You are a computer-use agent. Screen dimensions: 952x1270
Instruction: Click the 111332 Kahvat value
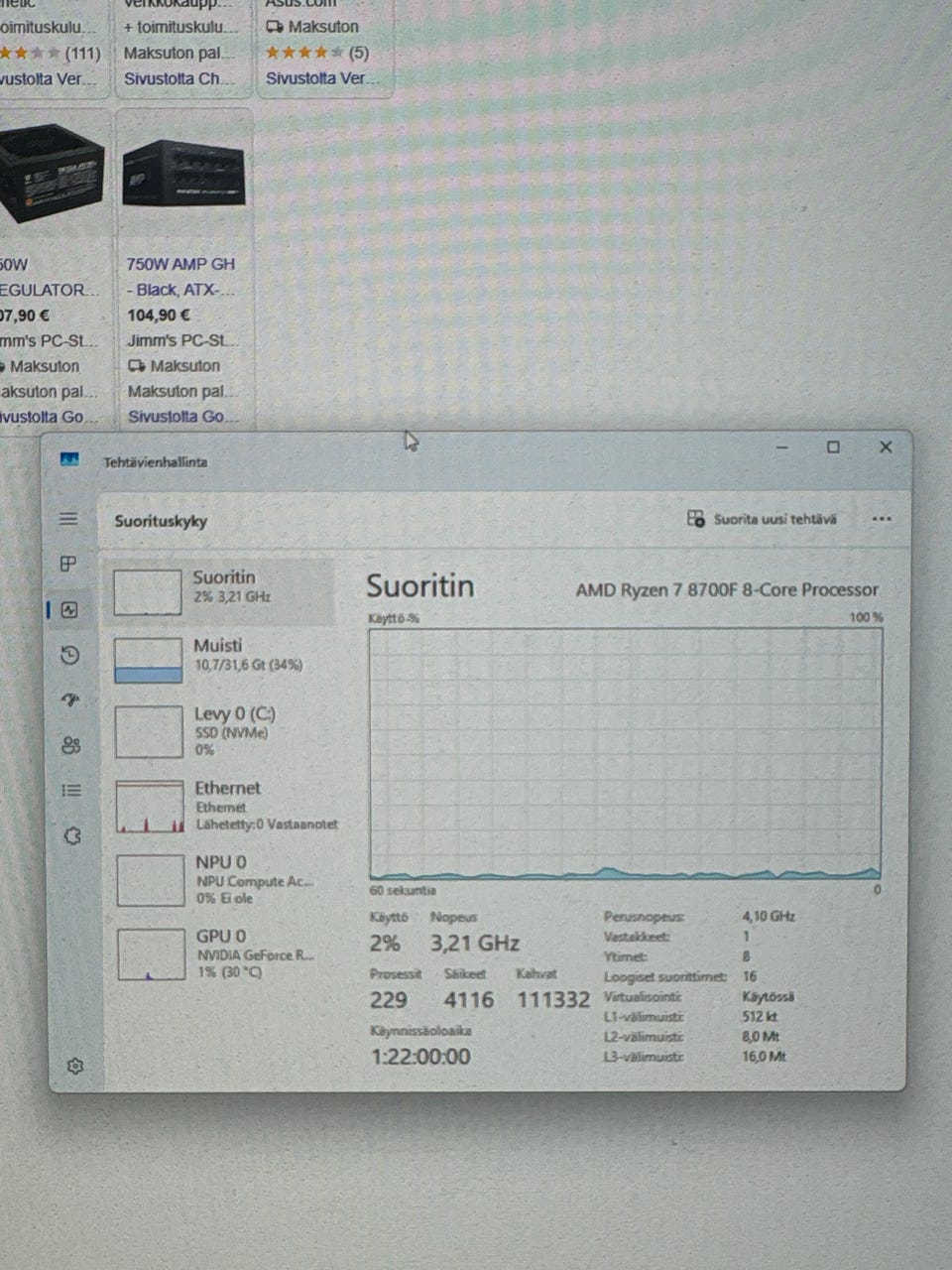[553, 1000]
